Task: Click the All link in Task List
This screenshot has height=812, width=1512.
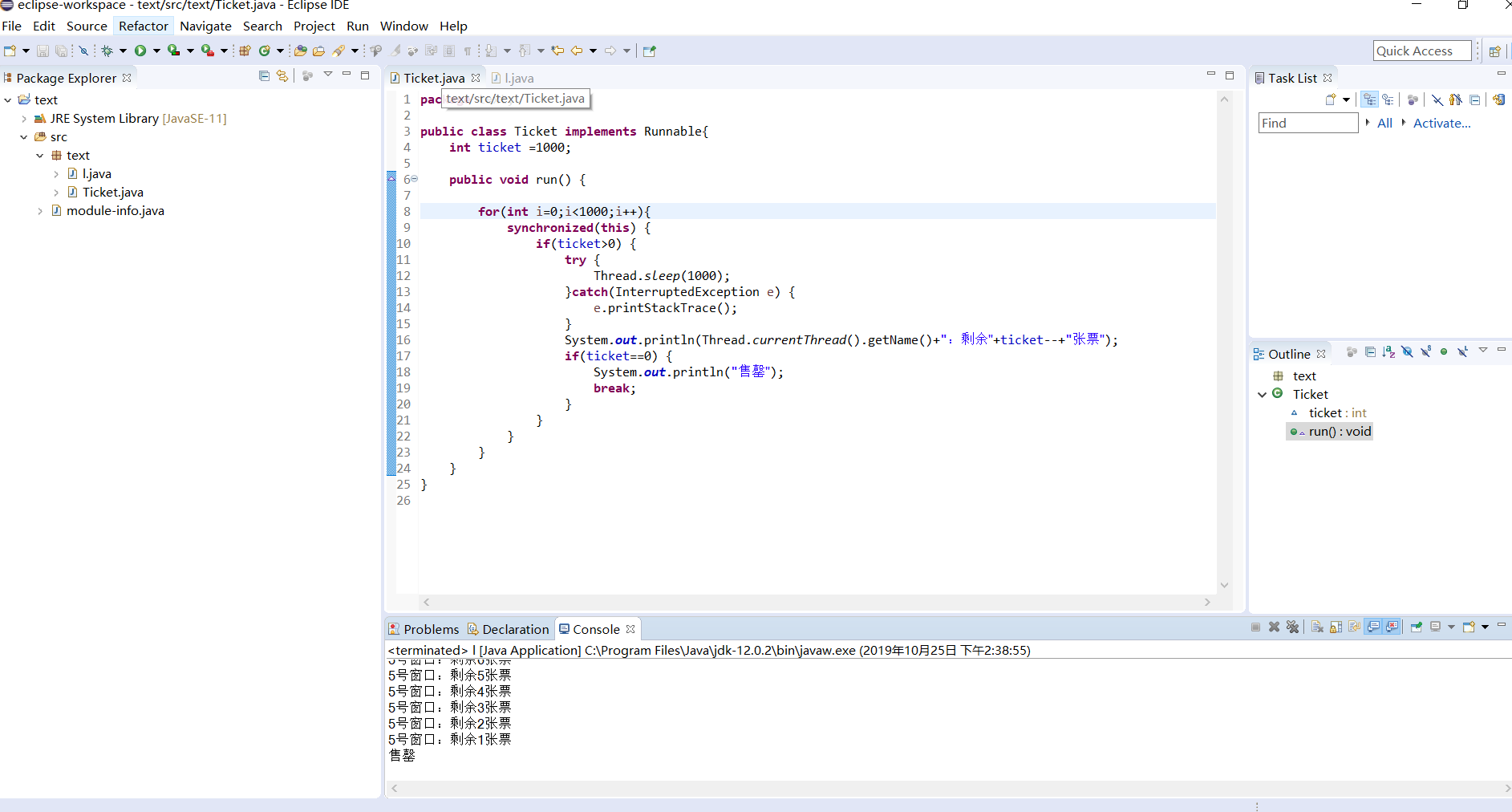Action: (1384, 123)
